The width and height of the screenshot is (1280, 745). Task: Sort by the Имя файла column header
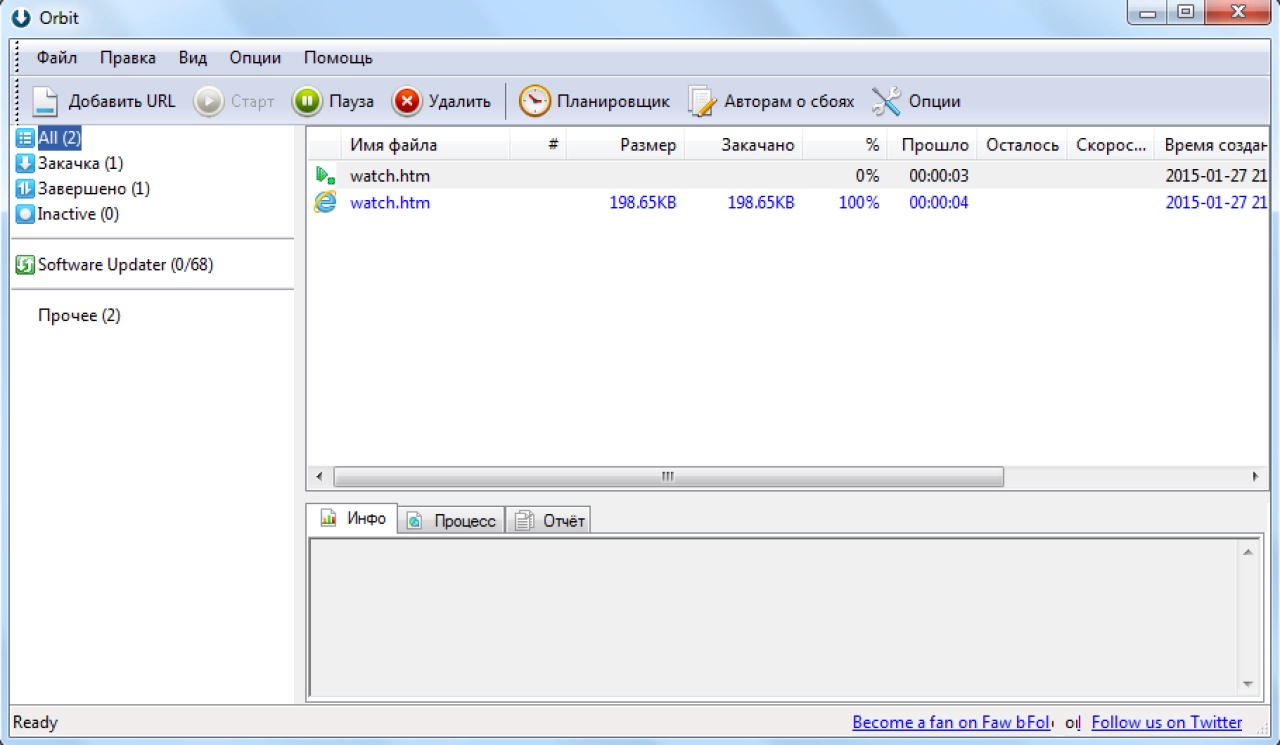(425, 145)
